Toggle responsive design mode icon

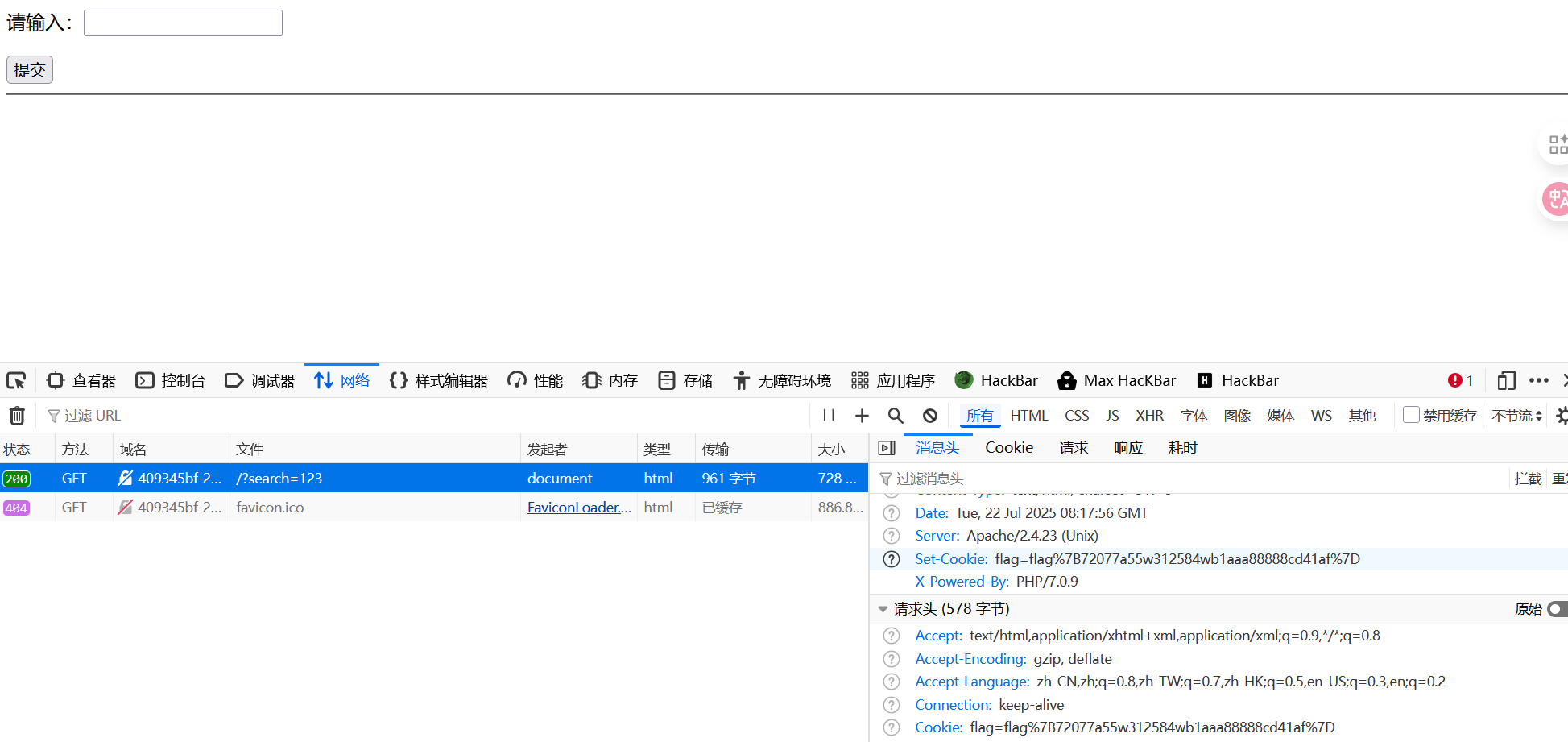click(x=1506, y=380)
